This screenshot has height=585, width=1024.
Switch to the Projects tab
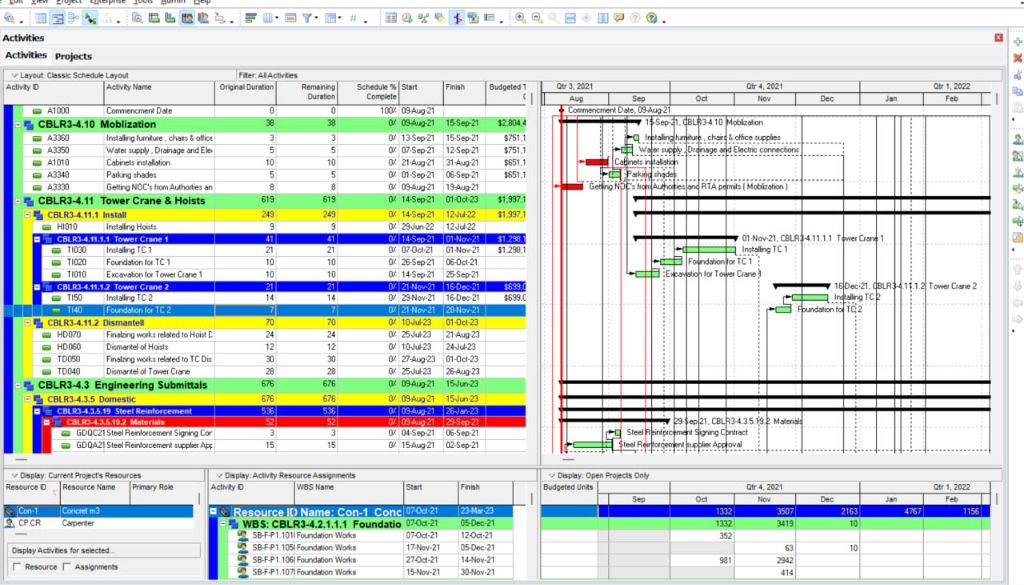click(x=73, y=56)
